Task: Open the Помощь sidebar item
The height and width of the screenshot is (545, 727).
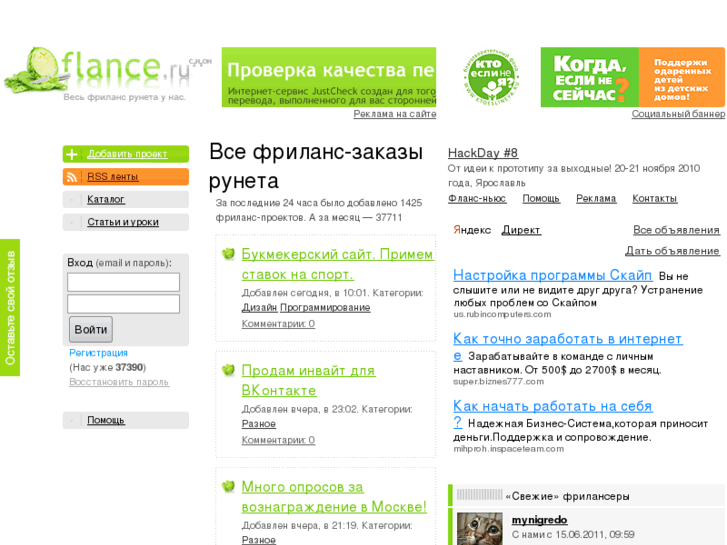Action: [x=106, y=420]
